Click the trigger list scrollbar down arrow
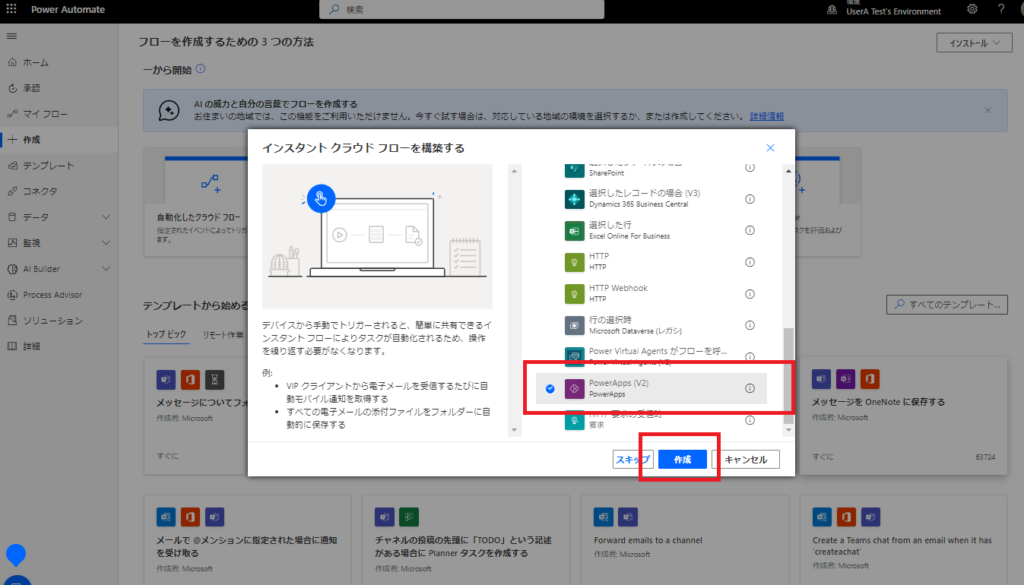The width and height of the screenshot is (1024, 585). [x=788, y=430]
